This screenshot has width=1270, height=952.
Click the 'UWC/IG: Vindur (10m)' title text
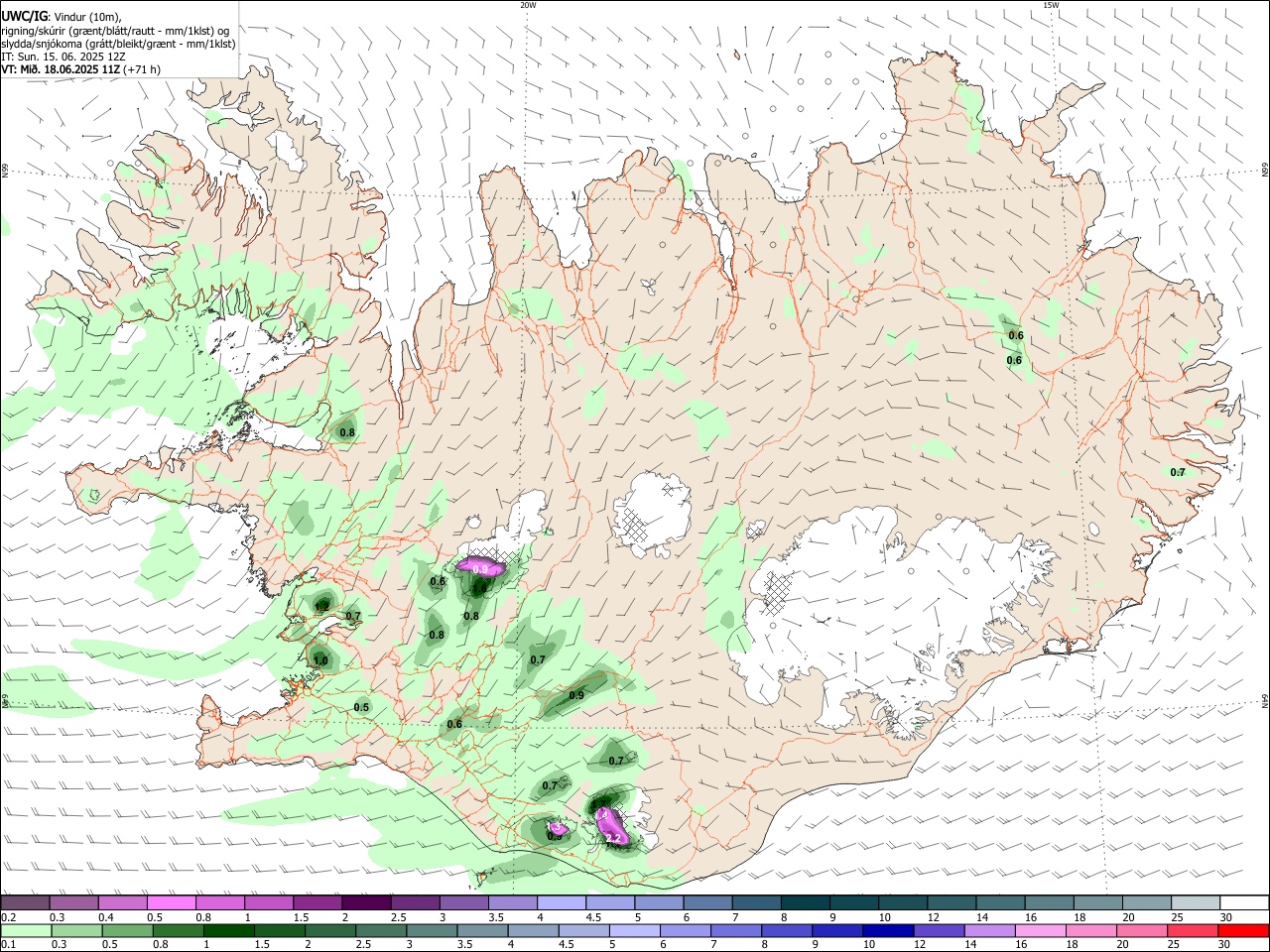(x=62, y=17)
